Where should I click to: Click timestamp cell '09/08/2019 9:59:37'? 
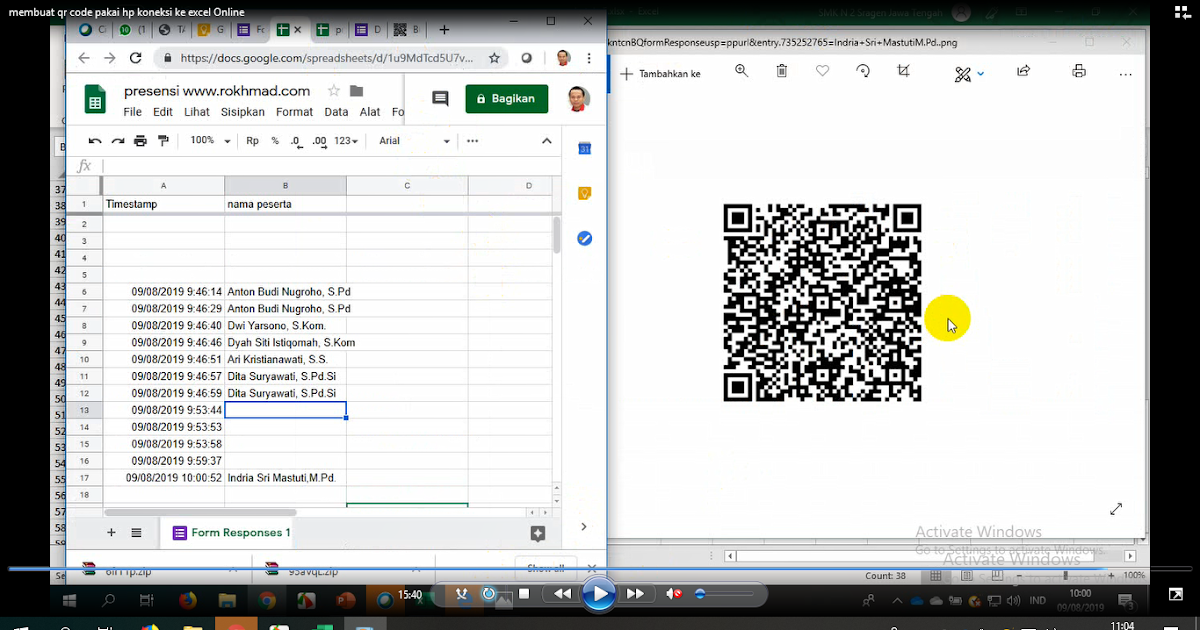163,461
